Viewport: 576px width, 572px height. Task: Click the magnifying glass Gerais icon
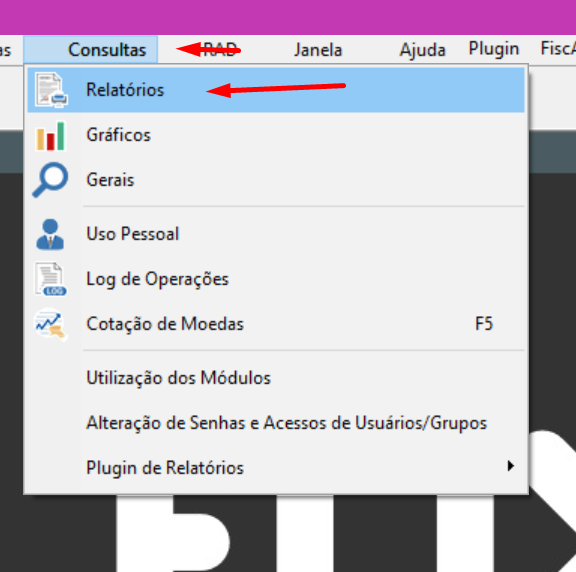[50, 180]
